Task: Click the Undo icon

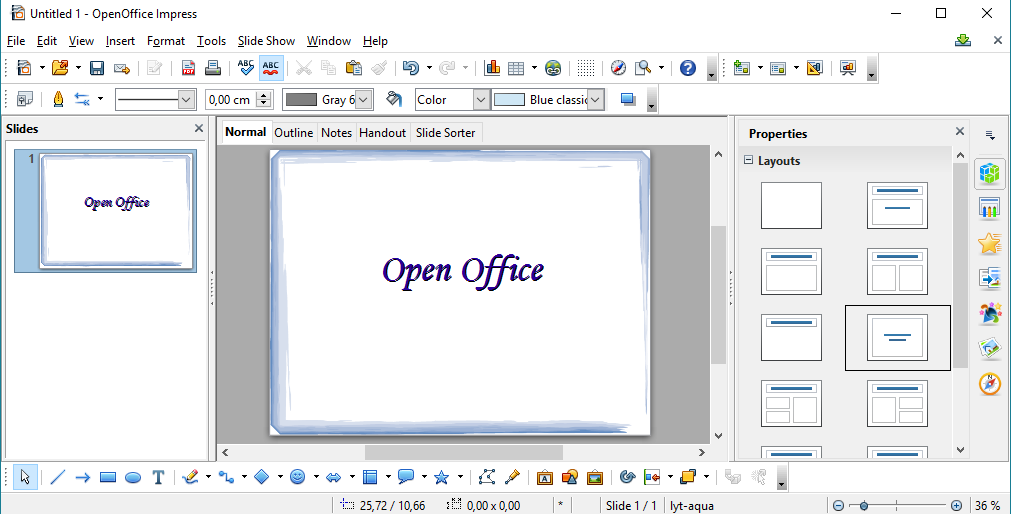Action: (x=411, y=68)
